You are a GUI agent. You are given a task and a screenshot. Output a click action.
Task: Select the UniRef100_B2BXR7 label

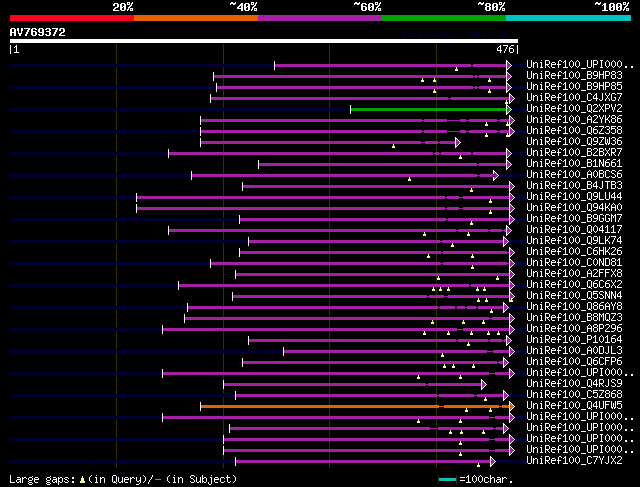pyautogui.click(x=574, y=153)
